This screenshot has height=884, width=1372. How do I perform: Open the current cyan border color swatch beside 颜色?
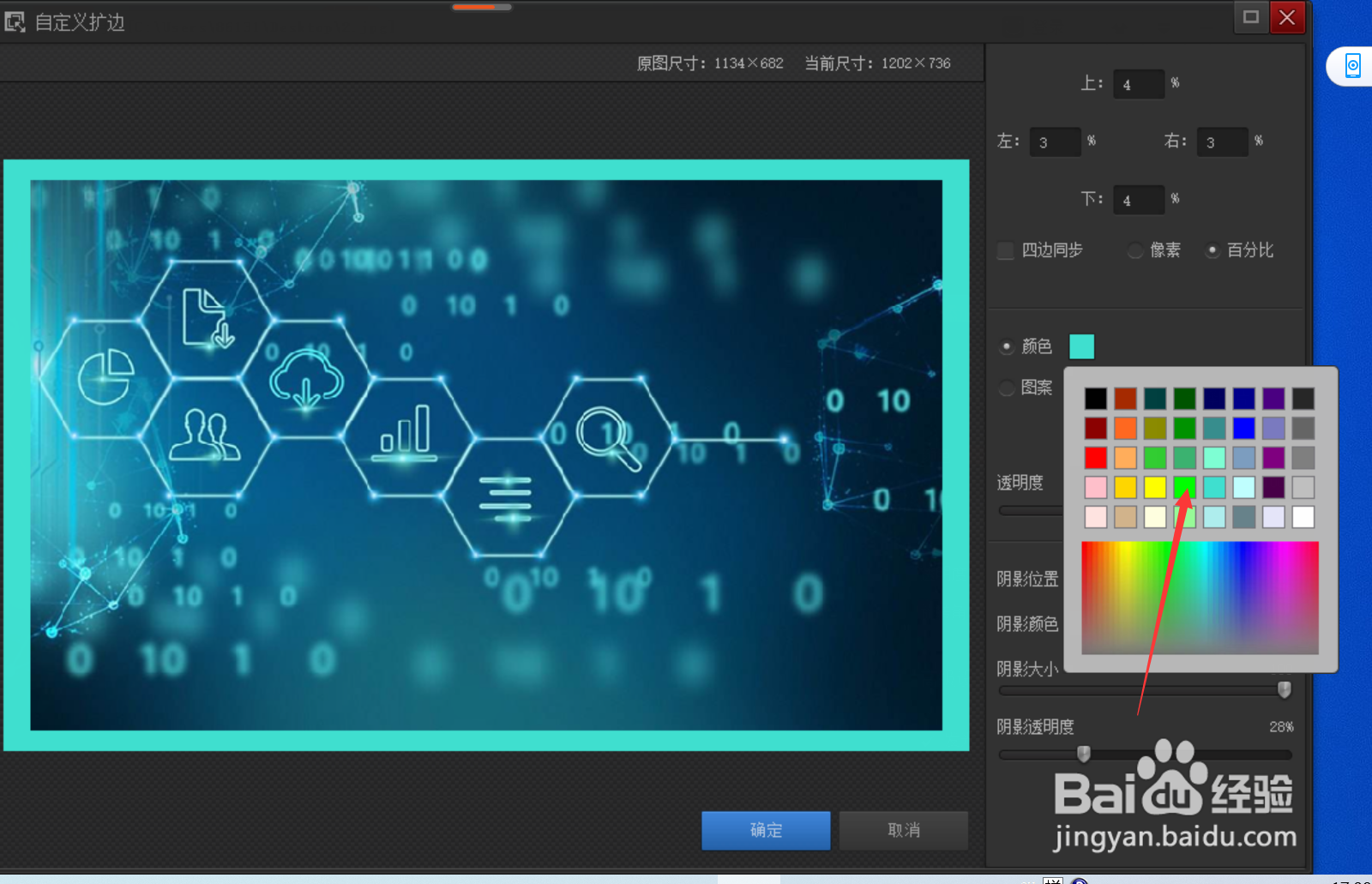(x=1082, y=346)
